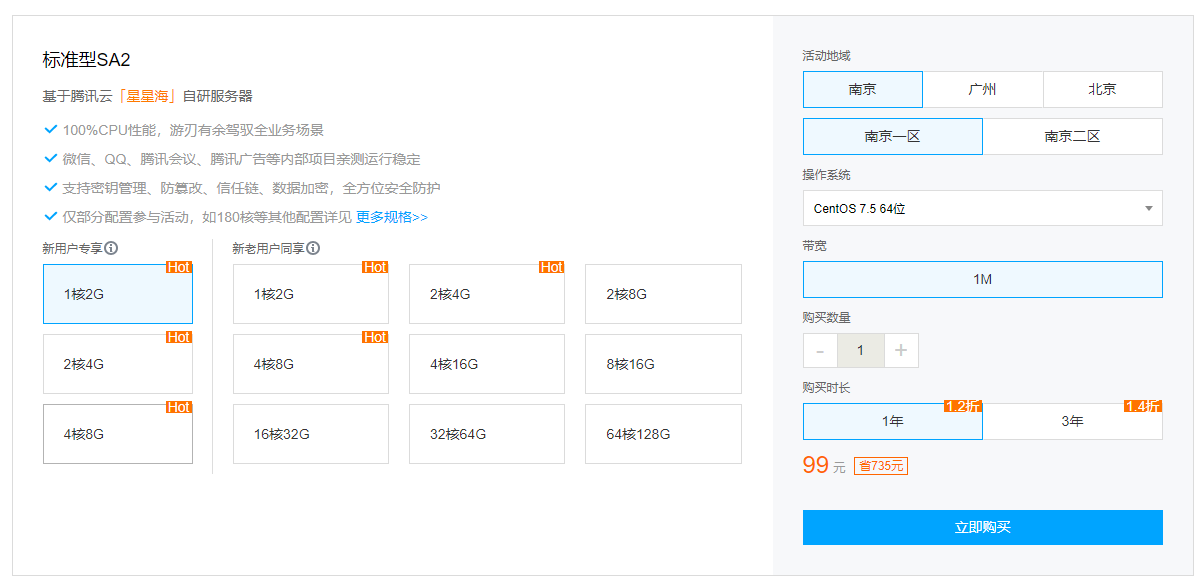This screenshot has width=1199, height=588.
Task: Open the 更多规格>> link
Action: pyautogui.click(x=392, y=217)
